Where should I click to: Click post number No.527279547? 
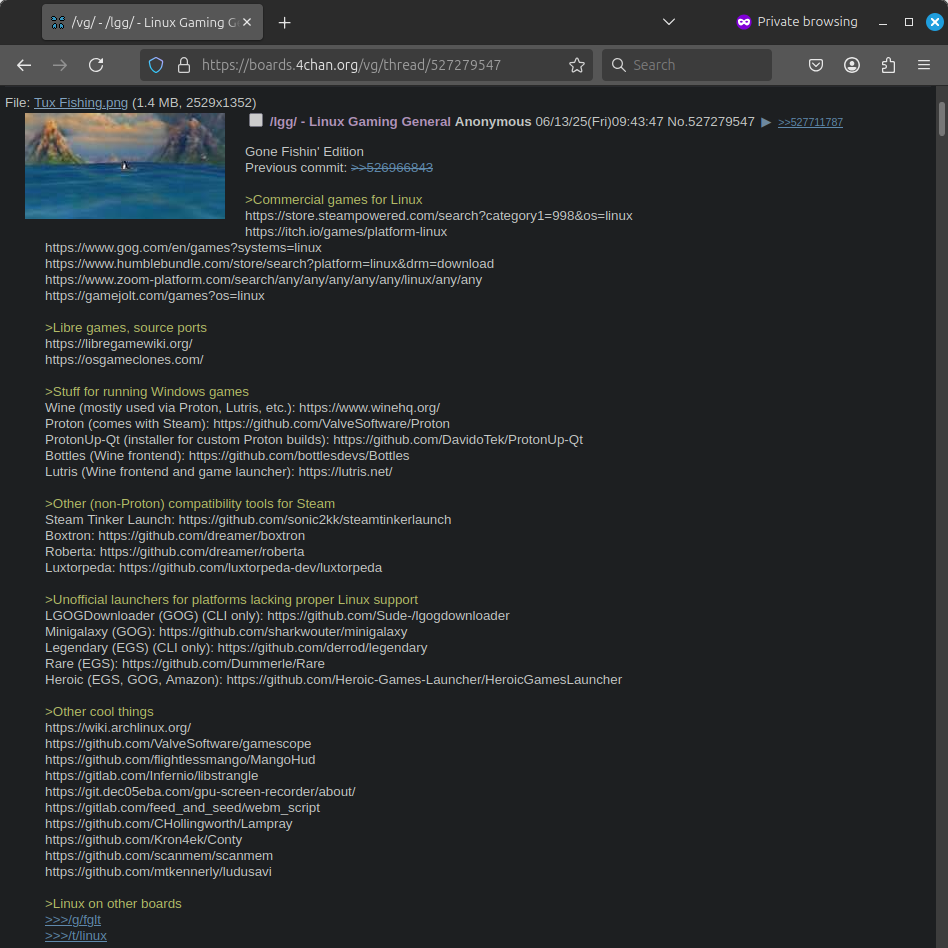click(x=710, y=122)
